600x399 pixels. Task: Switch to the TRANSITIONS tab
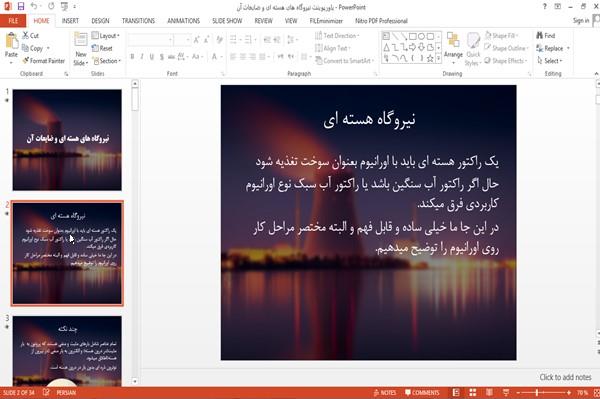(138, 21)
